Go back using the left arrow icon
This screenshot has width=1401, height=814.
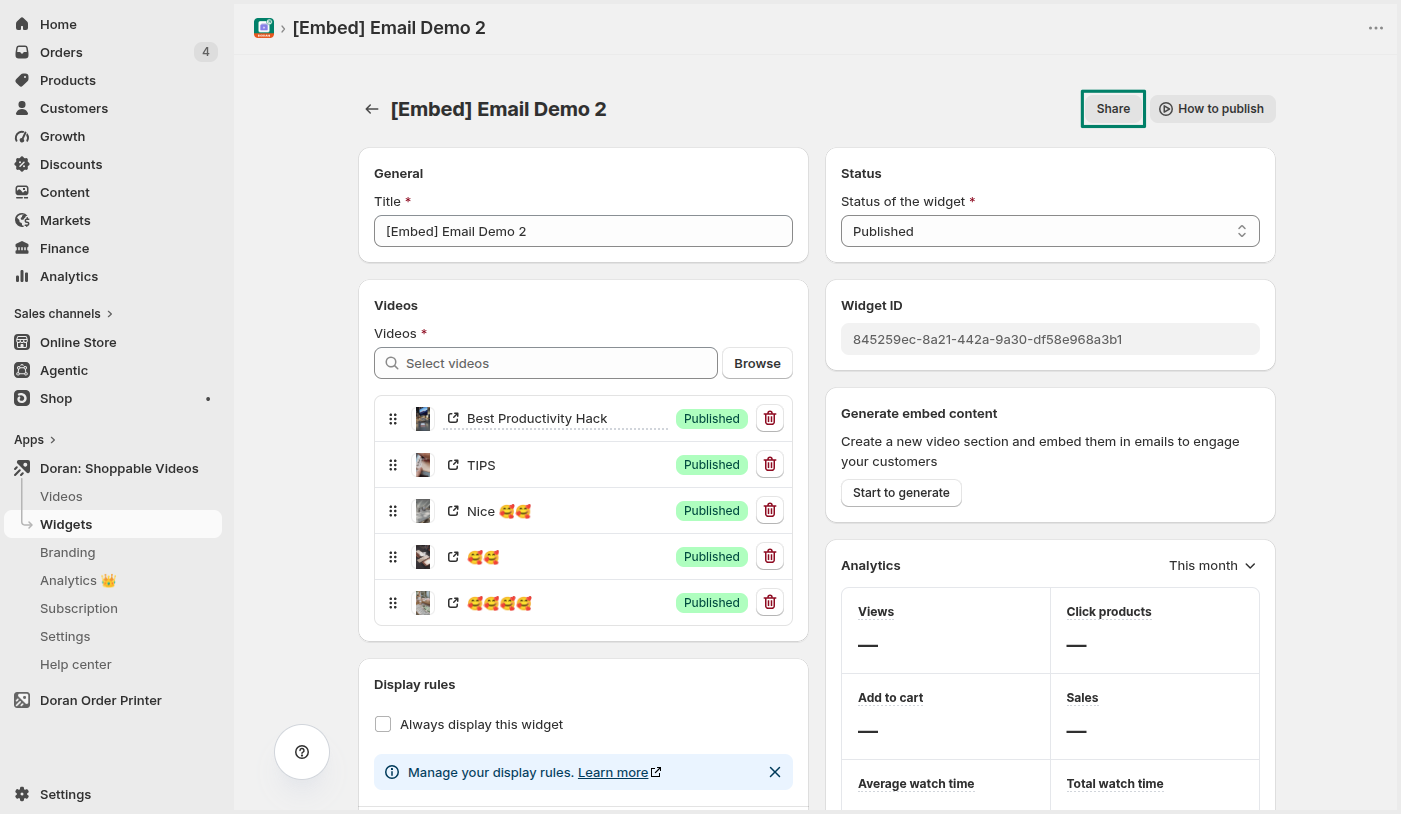372,109
